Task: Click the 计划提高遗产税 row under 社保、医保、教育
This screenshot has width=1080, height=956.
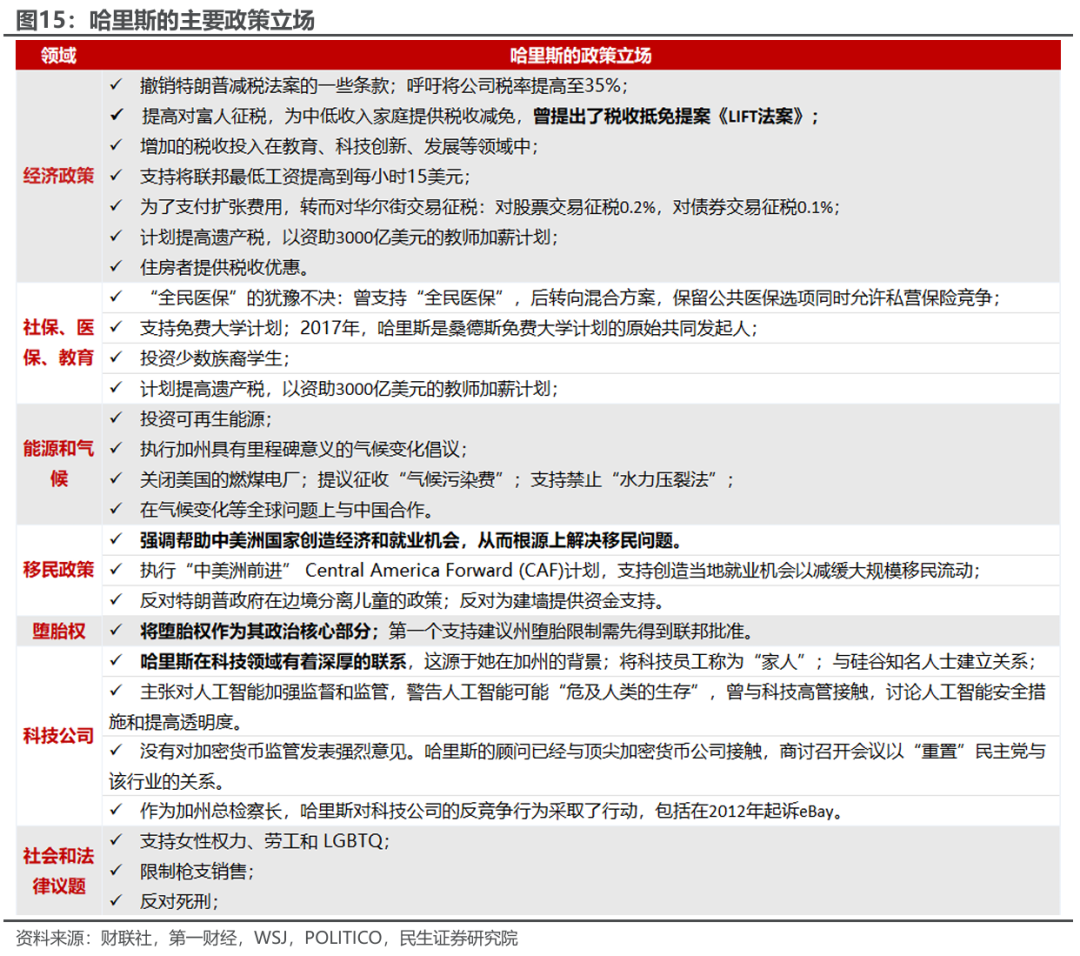Action: click(x=581, y=388)
